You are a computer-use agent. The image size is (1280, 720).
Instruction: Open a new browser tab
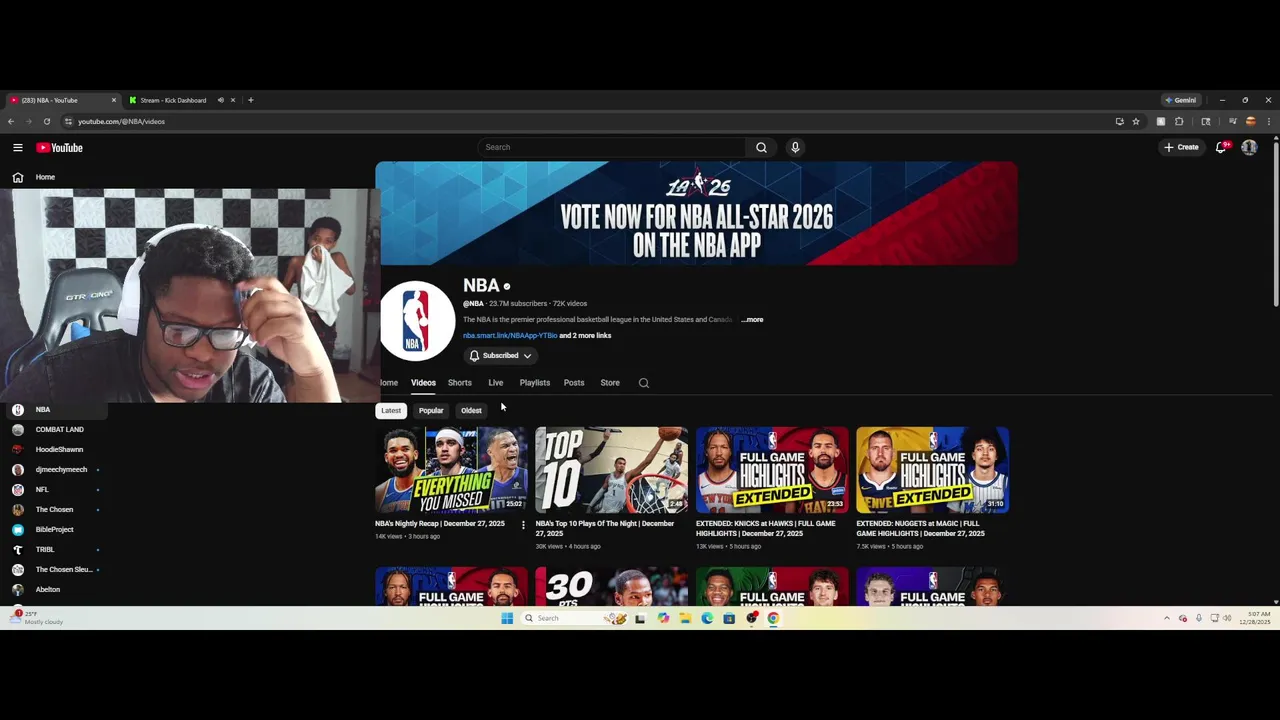[250, 100]
